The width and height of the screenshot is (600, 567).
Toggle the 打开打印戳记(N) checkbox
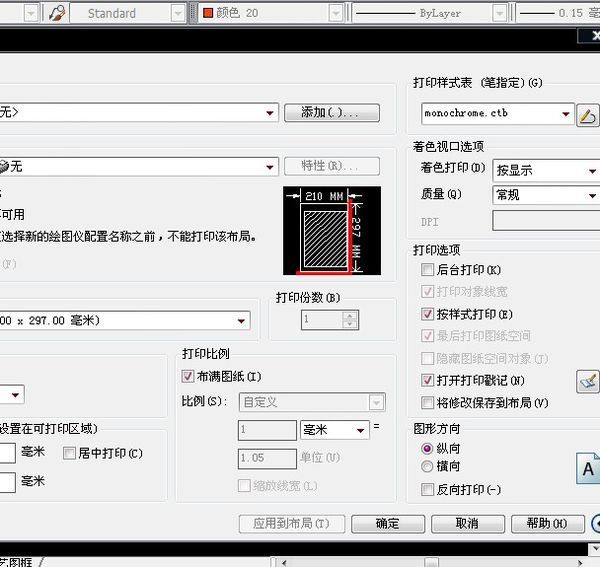pos(427,380)
